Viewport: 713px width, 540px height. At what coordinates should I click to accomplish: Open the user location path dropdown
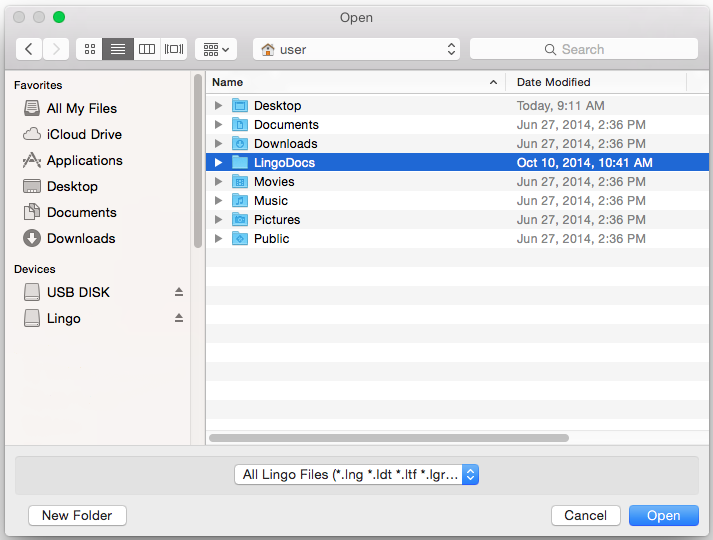coord(356,49)
